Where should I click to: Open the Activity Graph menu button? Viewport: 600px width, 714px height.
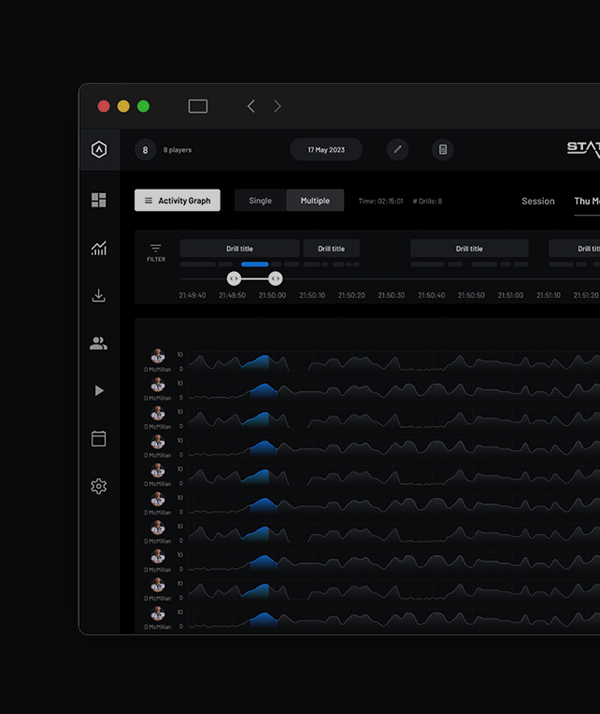[x=177, y=201]
